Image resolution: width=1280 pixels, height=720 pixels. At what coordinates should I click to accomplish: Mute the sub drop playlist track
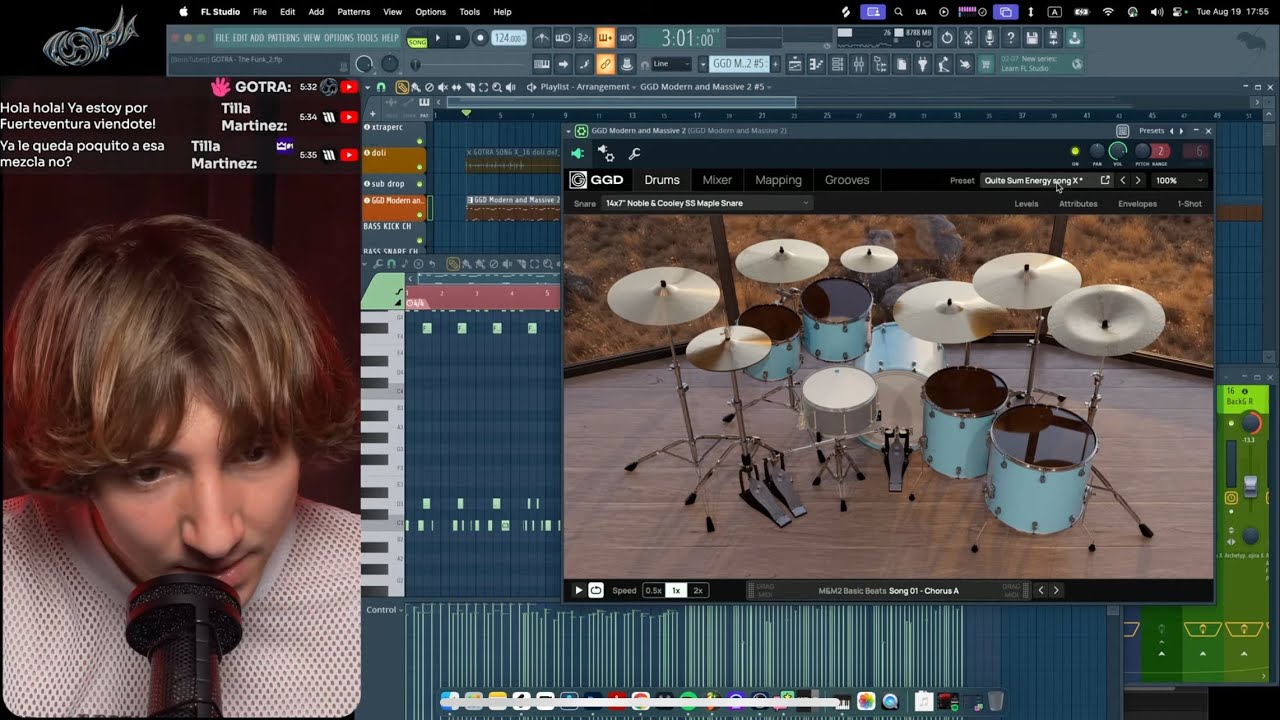pyautogui.click(x=420, y=184)
